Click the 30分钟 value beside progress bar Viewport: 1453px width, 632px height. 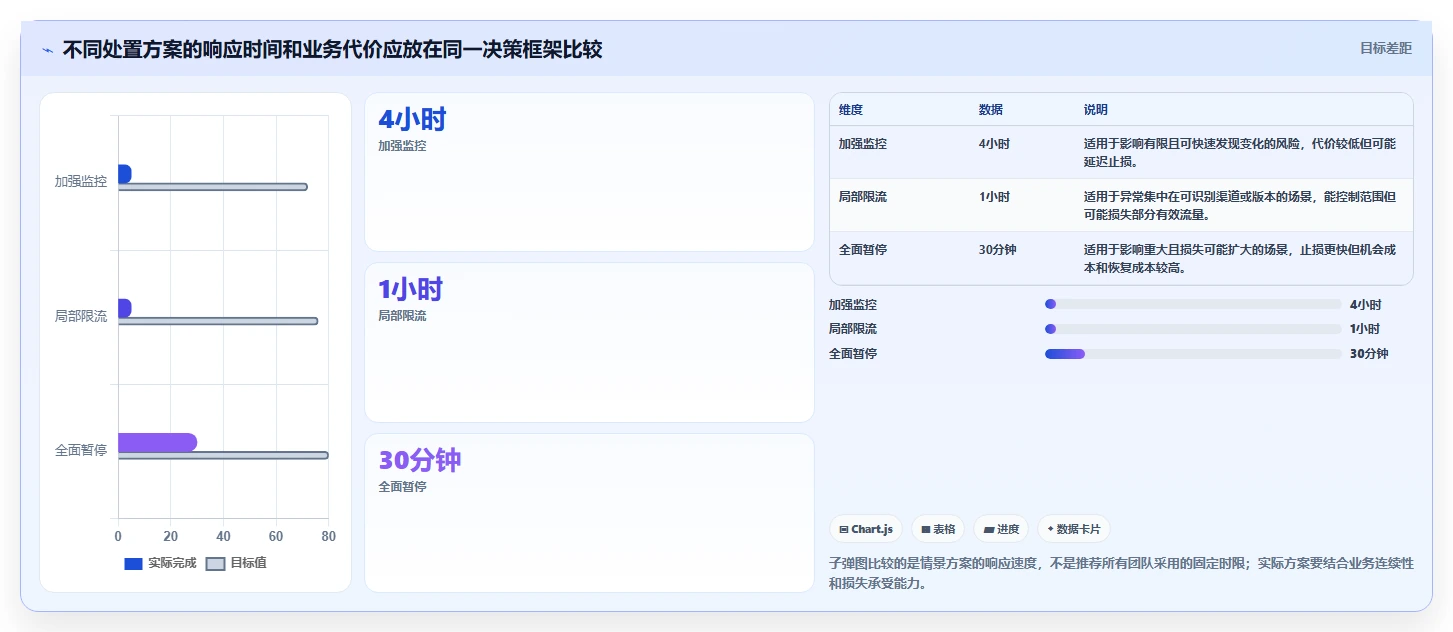(1369, 354)
